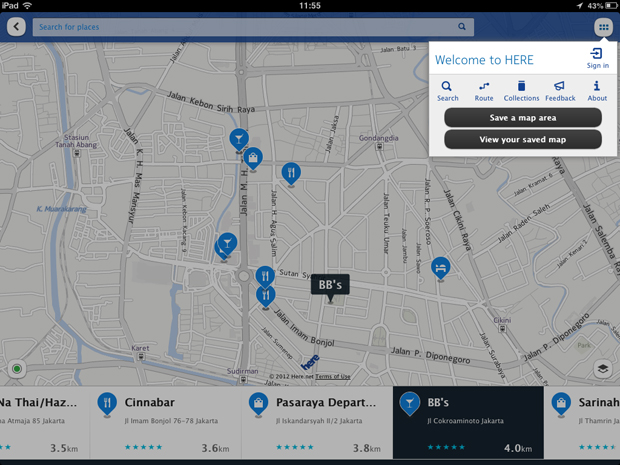The image size is (620, 465).
Task: Select the upper restaurant pin at roundabout
Action: pyautogui.click(x=265, y=276)
